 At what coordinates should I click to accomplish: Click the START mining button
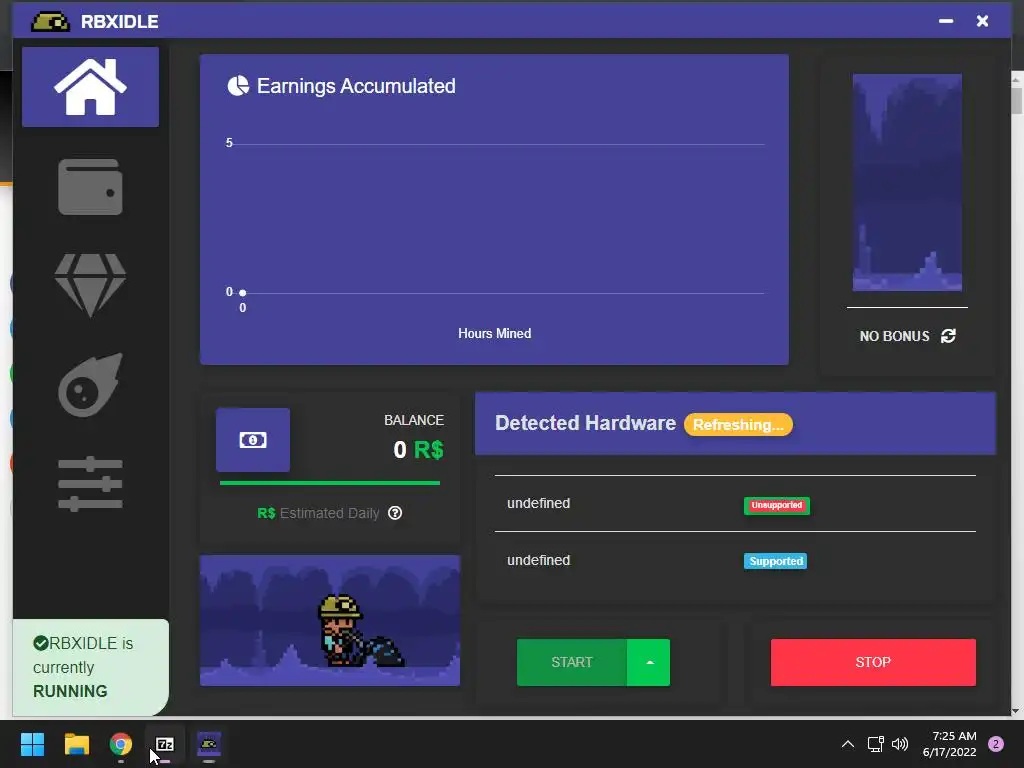coord(571,662)
